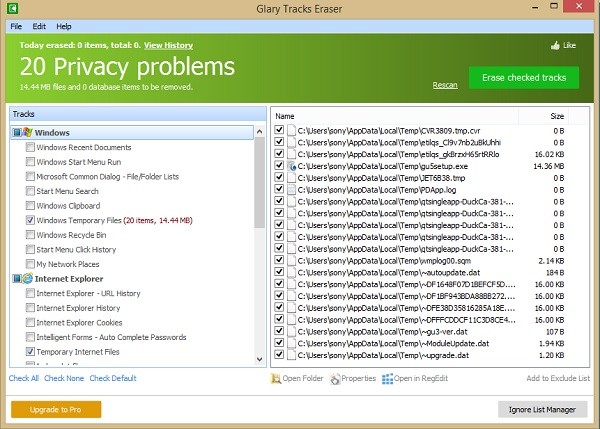Screen dimensions: 600x429
Task: Open the View History link
Action: click(x=168, y=45)
